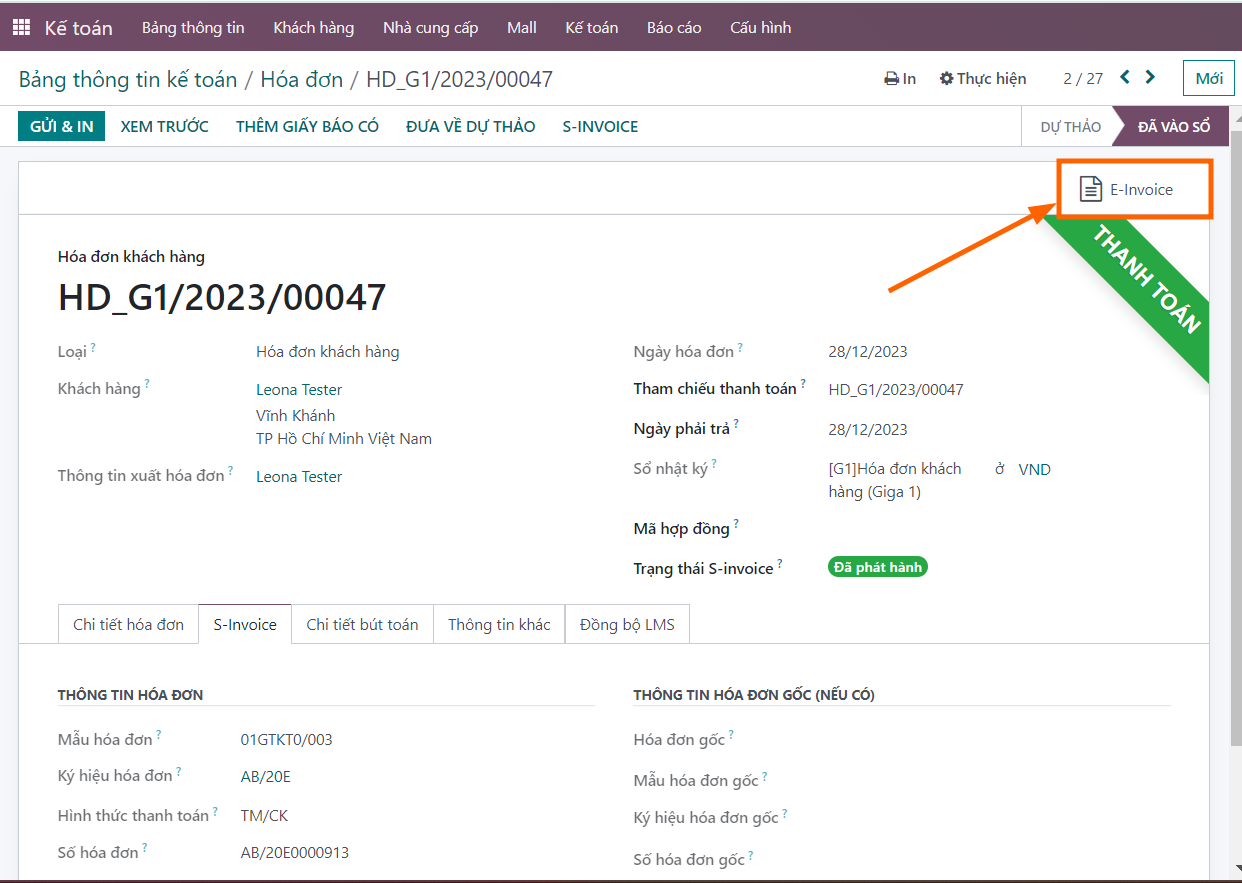
Task: Click help mark beside Tham chiếu thanh toán
Action: tap(803, 383)
